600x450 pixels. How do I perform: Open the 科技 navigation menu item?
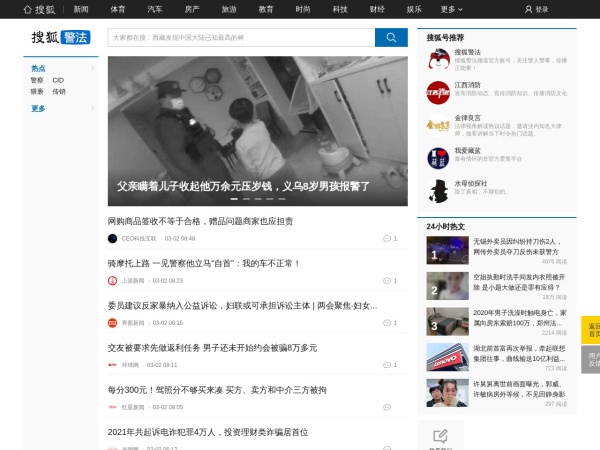(340, 9)
